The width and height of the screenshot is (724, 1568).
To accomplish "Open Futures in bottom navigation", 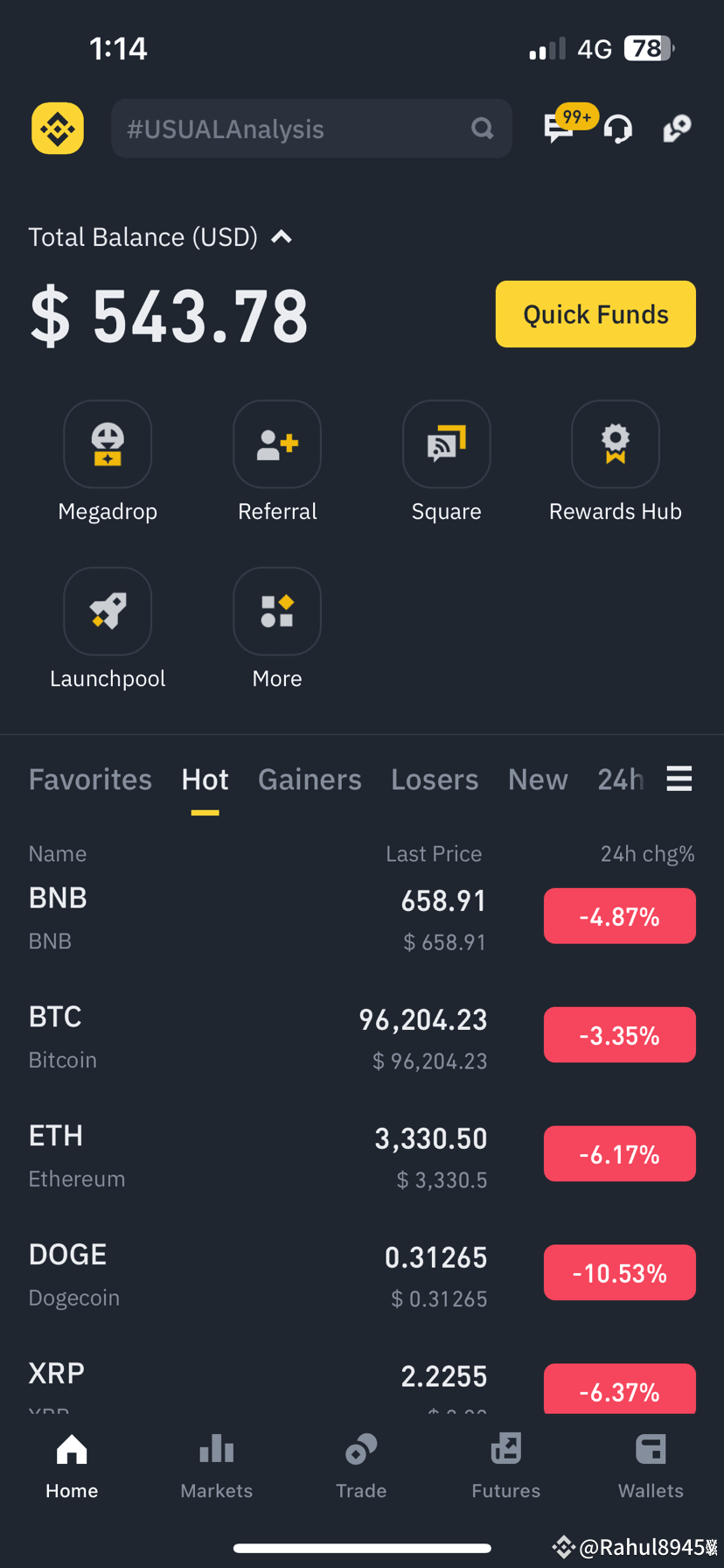I will coord(506,1466).
